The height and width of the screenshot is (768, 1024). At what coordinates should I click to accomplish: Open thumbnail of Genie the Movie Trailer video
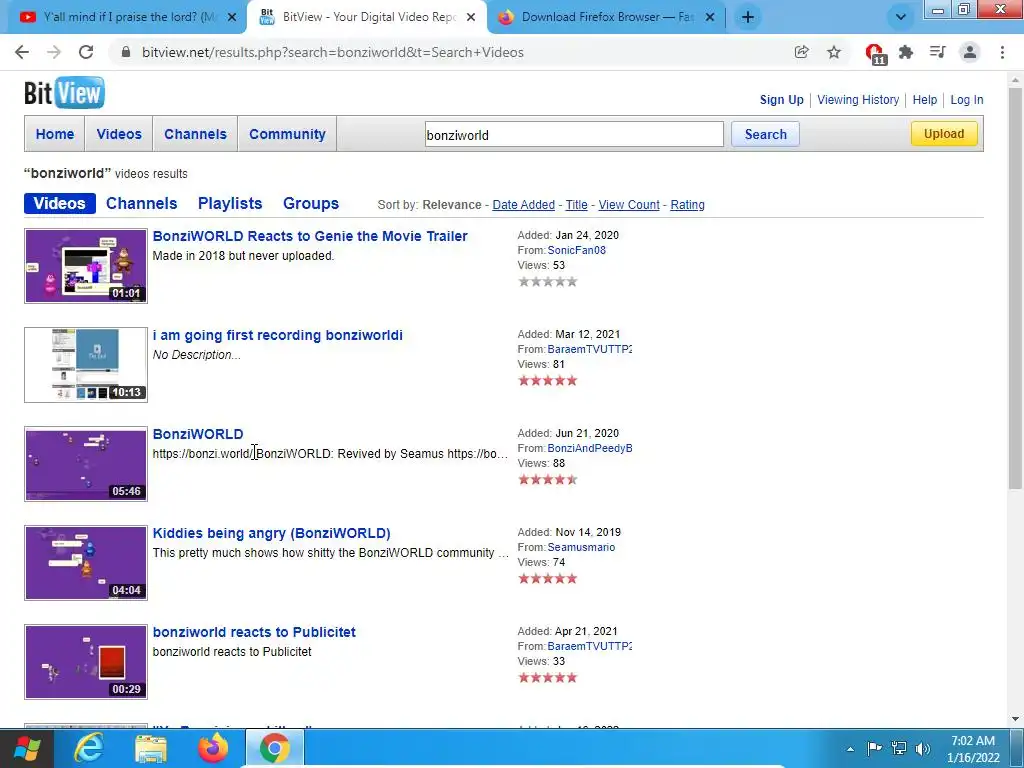(86, 266)
